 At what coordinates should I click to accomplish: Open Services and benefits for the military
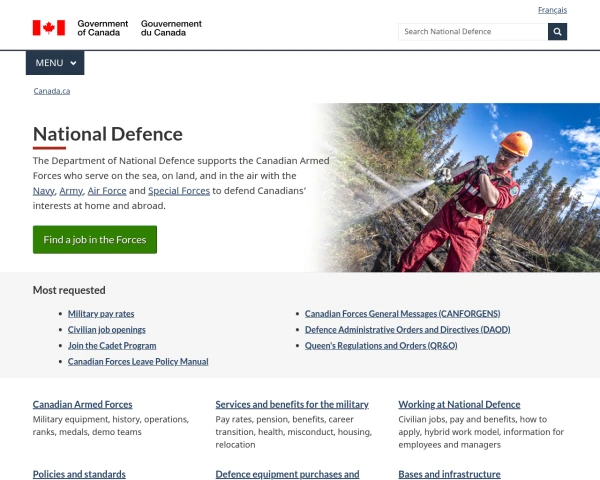point(292,404)
